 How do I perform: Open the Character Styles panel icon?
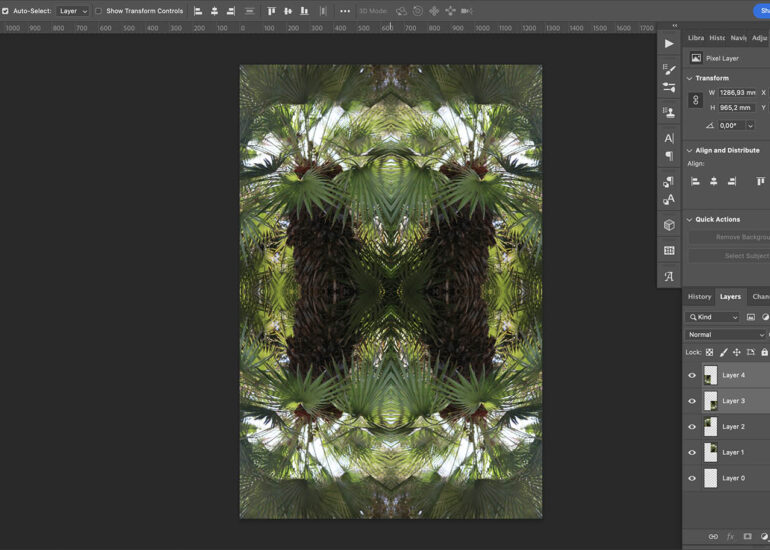tap(669, 199)
